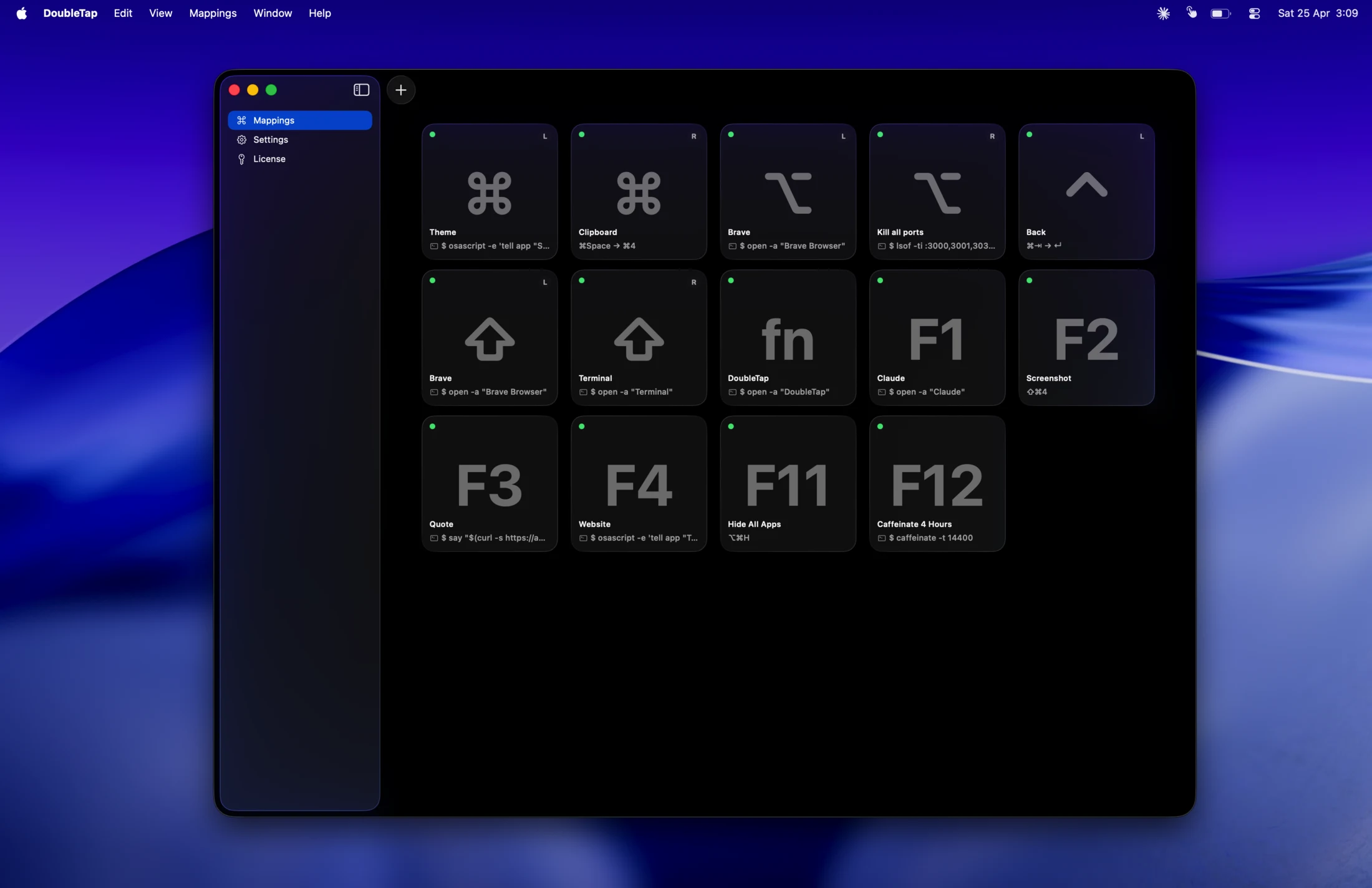Open Control Center in menu bar
This screenshot has width=1372, height=888.
1254,13
